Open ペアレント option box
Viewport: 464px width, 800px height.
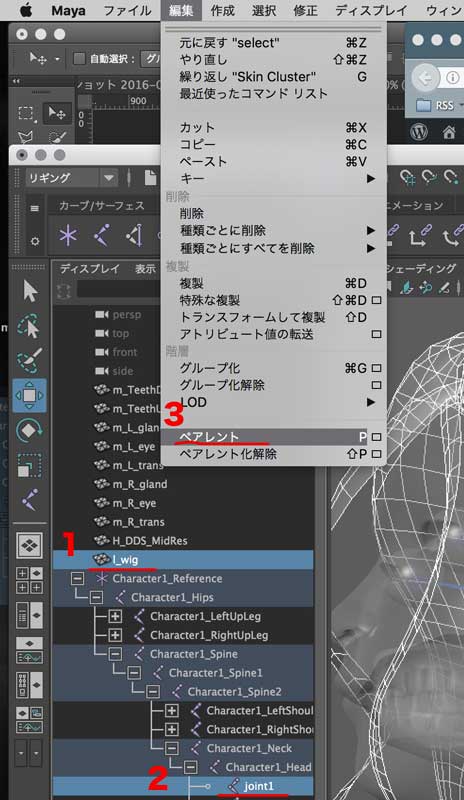point(377,437)
